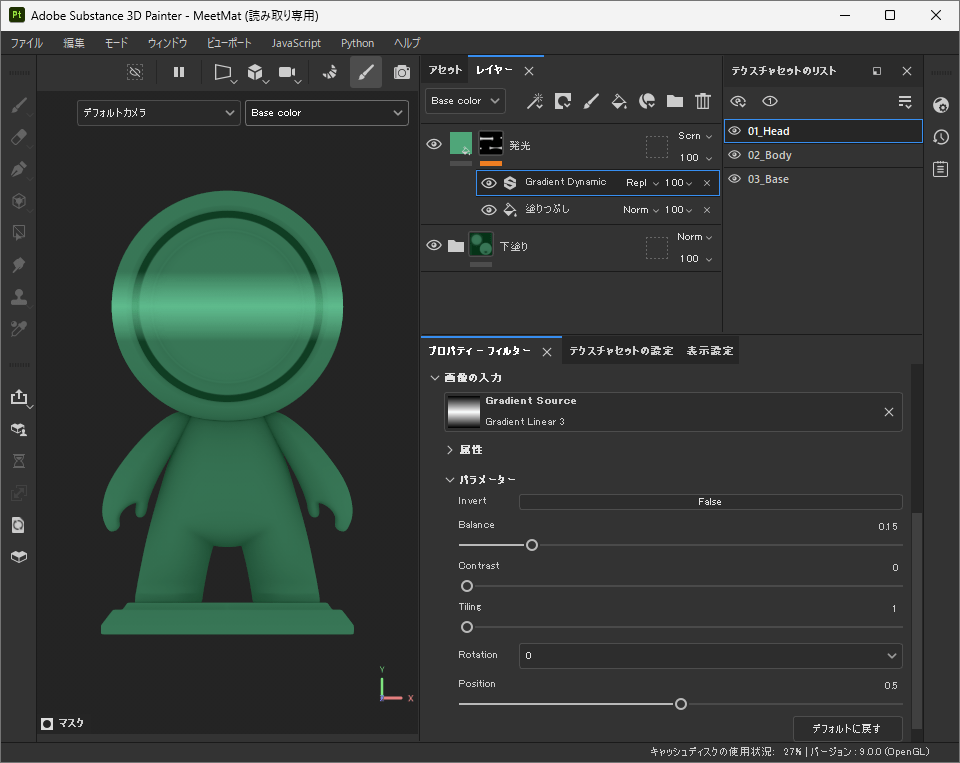The height and width of the screenshot is (763, 960).
Task: Click the add paint layer brush icon
Action: coord(591,101)
